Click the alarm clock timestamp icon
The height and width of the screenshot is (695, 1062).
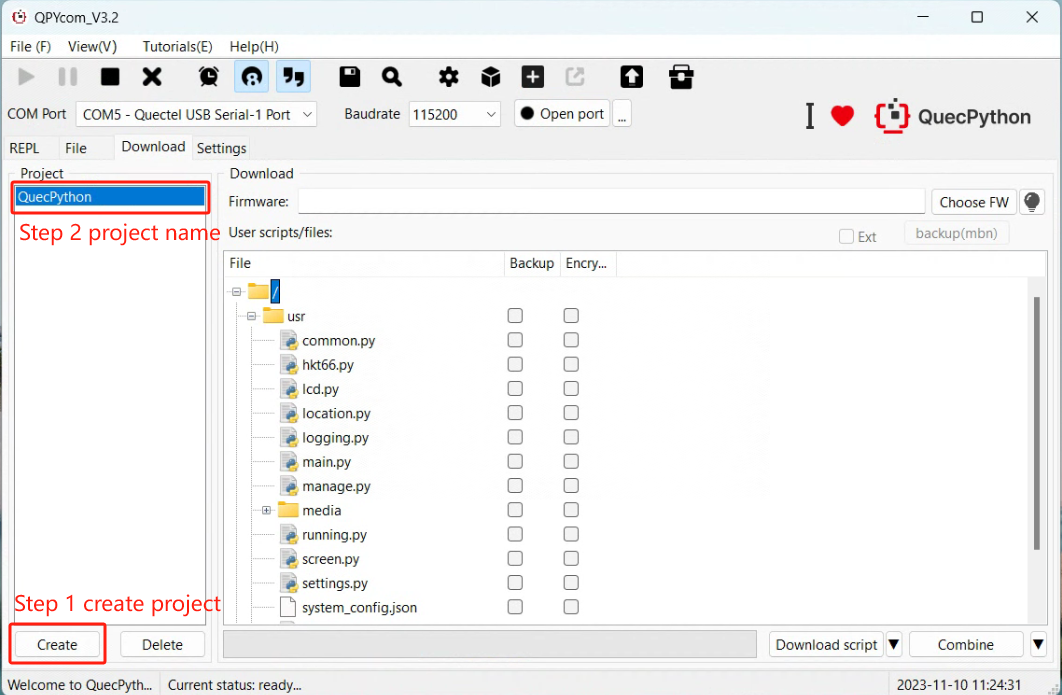[209, 77]
